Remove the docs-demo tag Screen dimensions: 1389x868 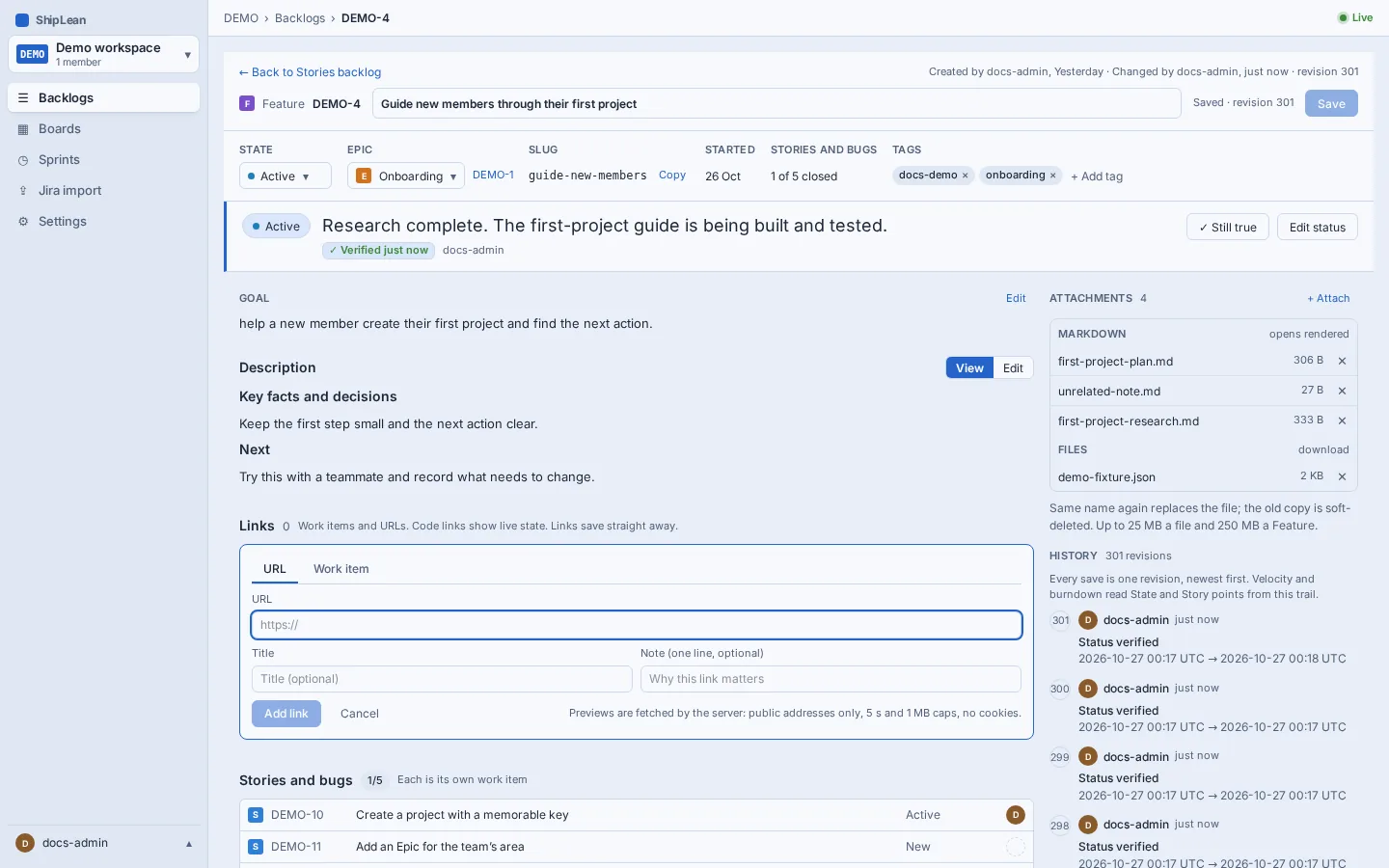click(x=965, y=176)
